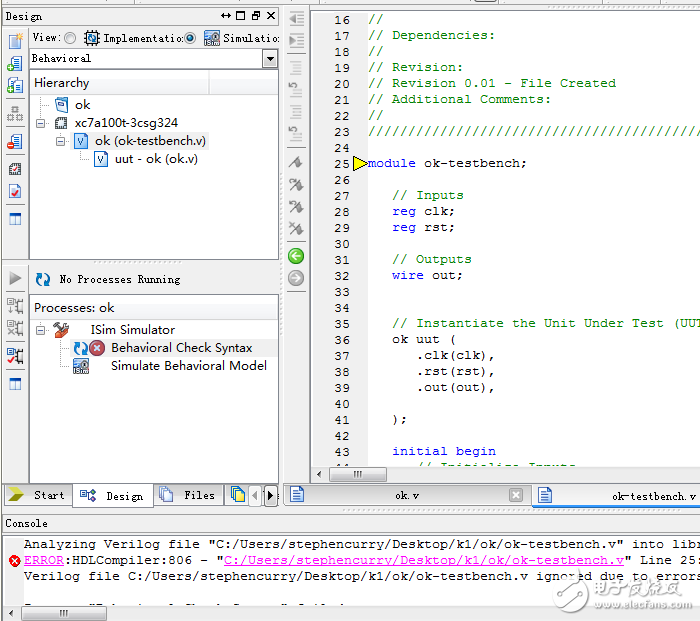This screenshot has height=621, width=700.
Task: Click the Stop process icon with red check
Action: (x=15, y=356)
